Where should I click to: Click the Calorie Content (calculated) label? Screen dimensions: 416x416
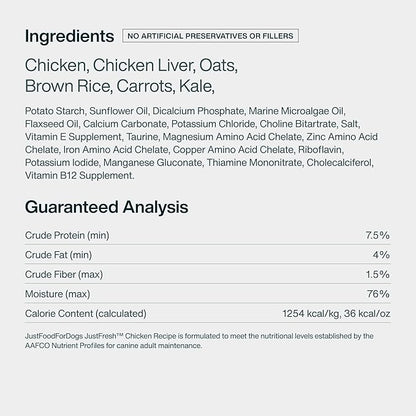pyautogui.click(x=86, y=314)
